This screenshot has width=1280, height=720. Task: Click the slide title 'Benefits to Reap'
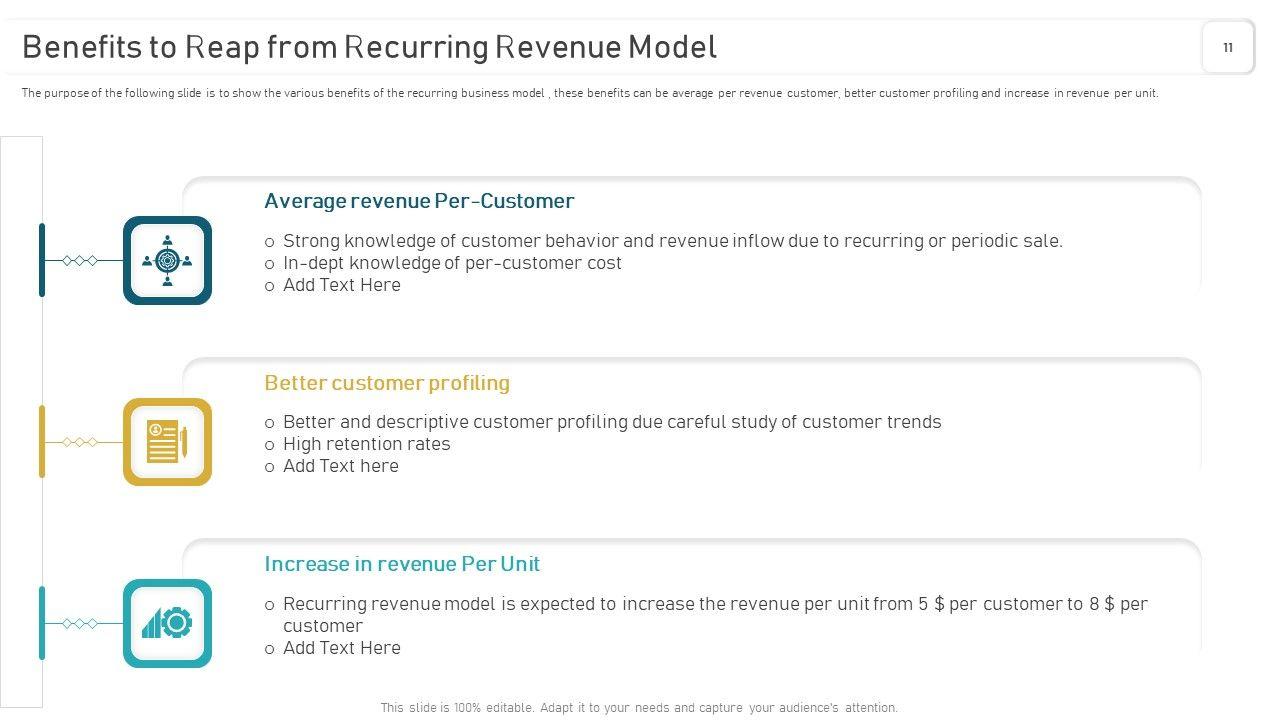point(369,47)
